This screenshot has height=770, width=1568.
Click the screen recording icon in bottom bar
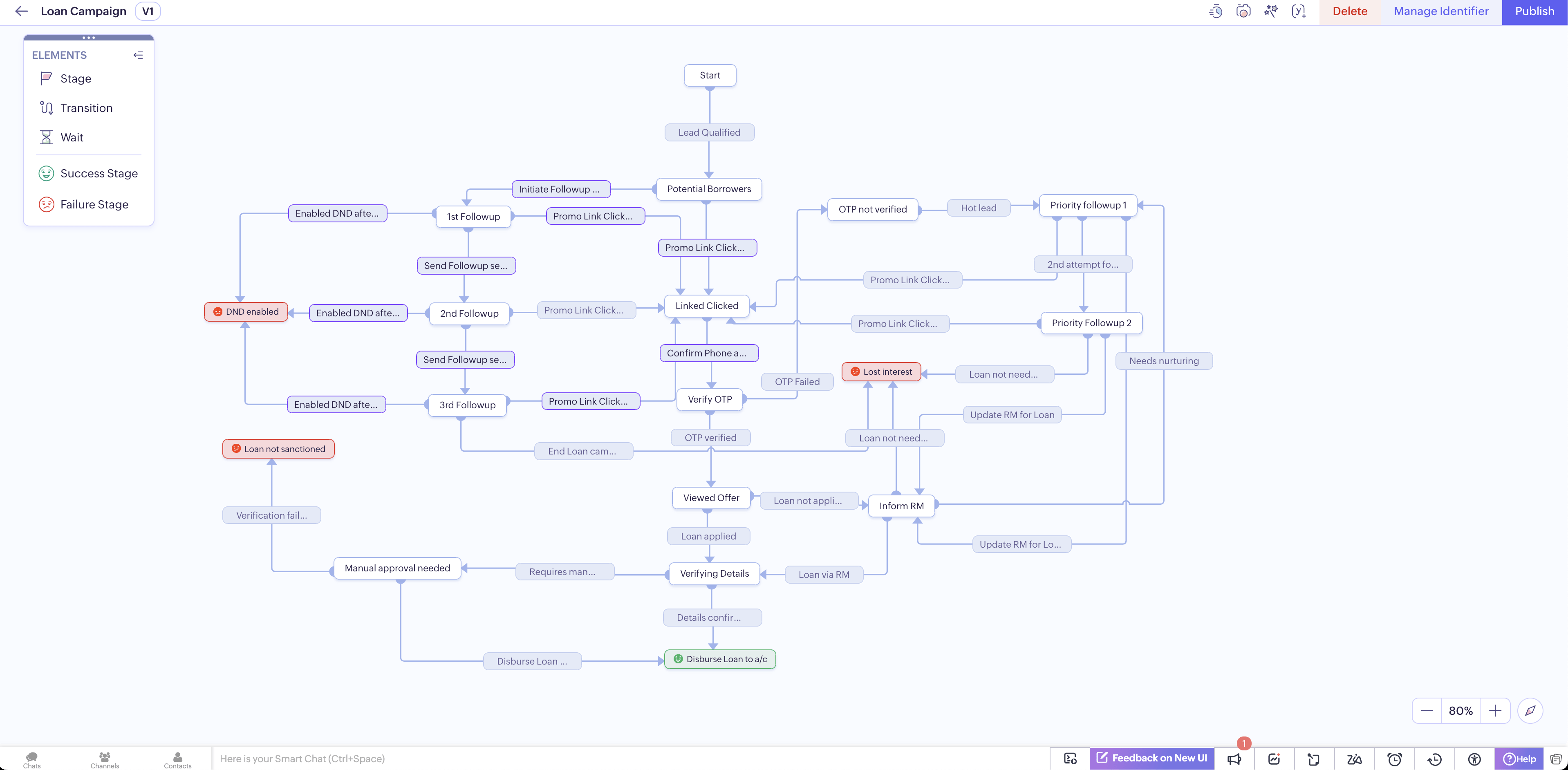click(x=1070, y=759)
